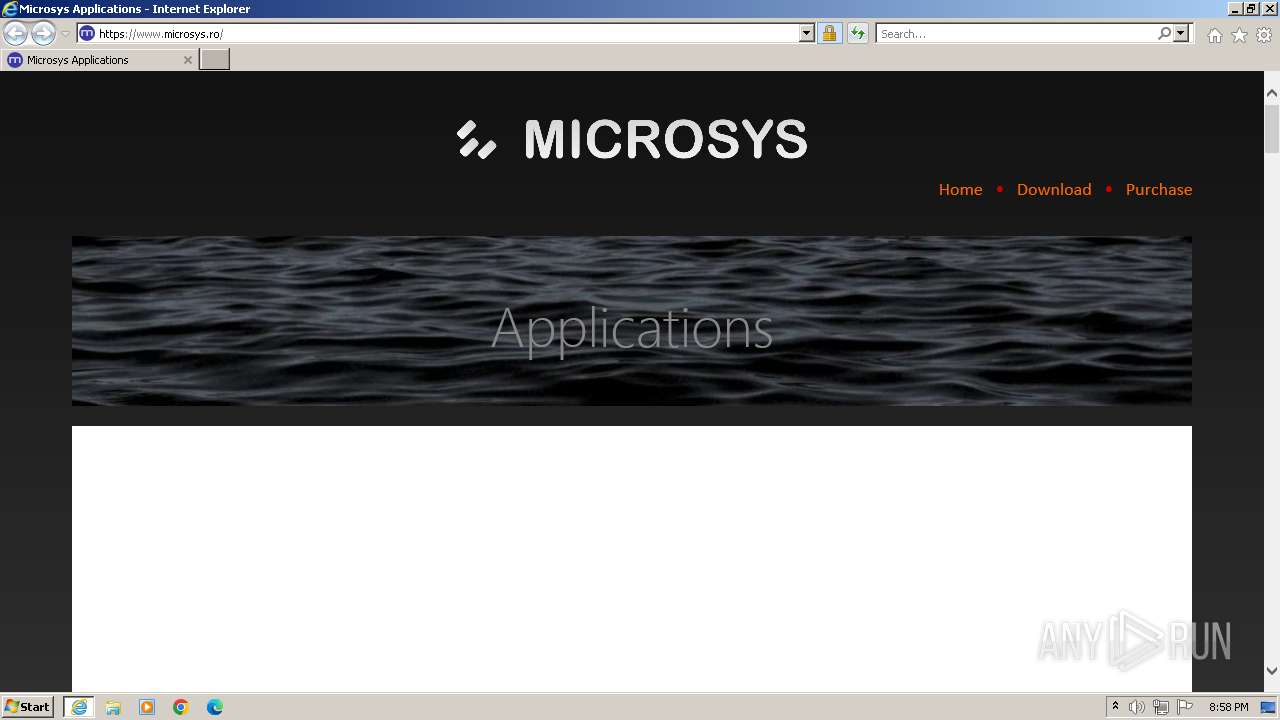This screenshot has width=1280, height=720.
Task: Open the Purchase navigation link
Action: coord(1159,189)
